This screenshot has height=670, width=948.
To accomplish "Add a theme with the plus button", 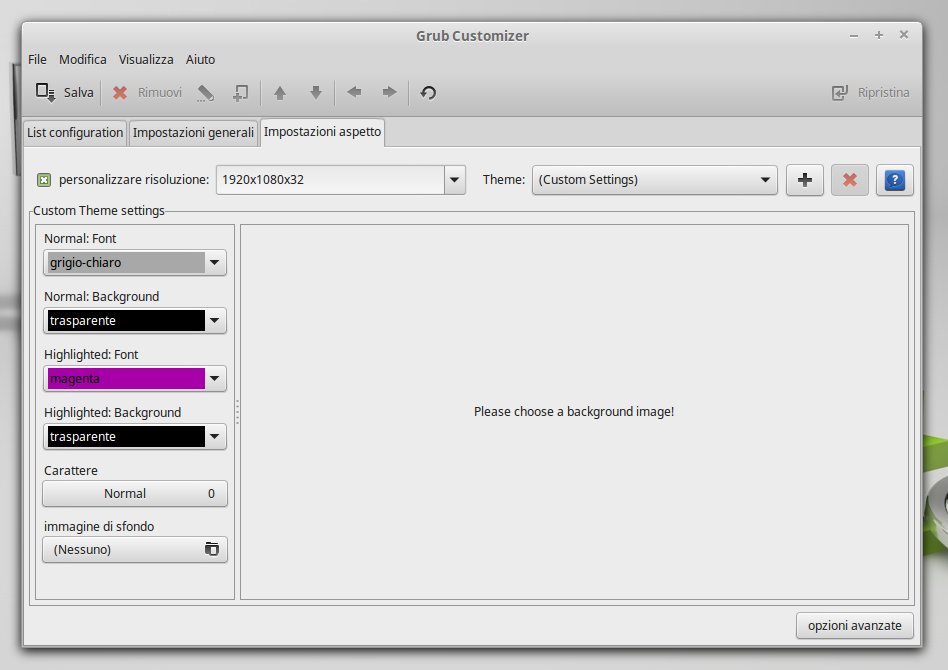I will (805, 180).
